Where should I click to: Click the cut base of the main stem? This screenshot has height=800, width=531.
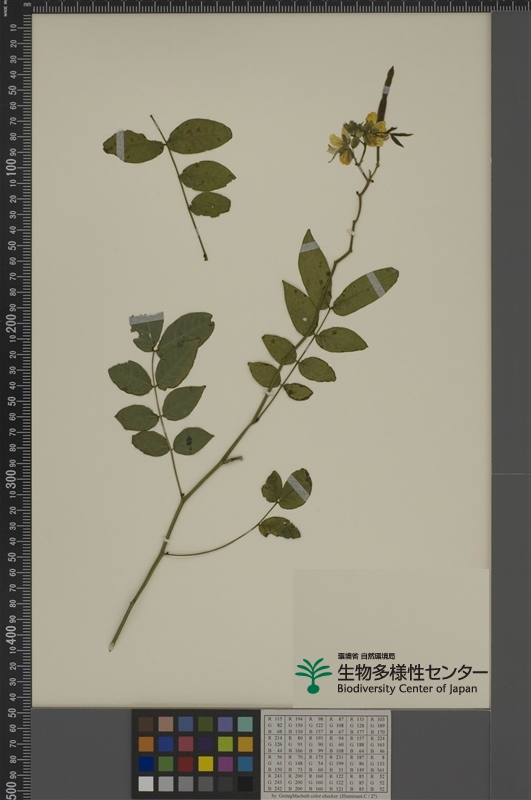[112, 646]
